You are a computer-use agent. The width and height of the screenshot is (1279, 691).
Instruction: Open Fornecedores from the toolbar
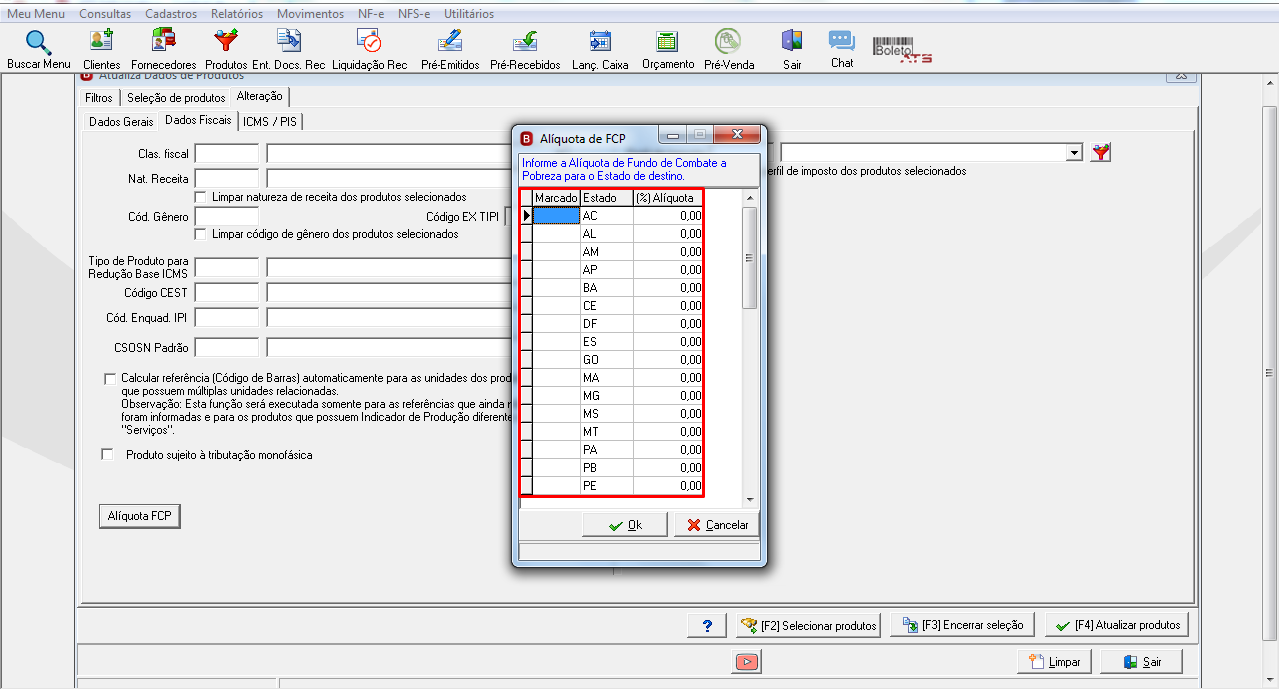click(163, 49)
